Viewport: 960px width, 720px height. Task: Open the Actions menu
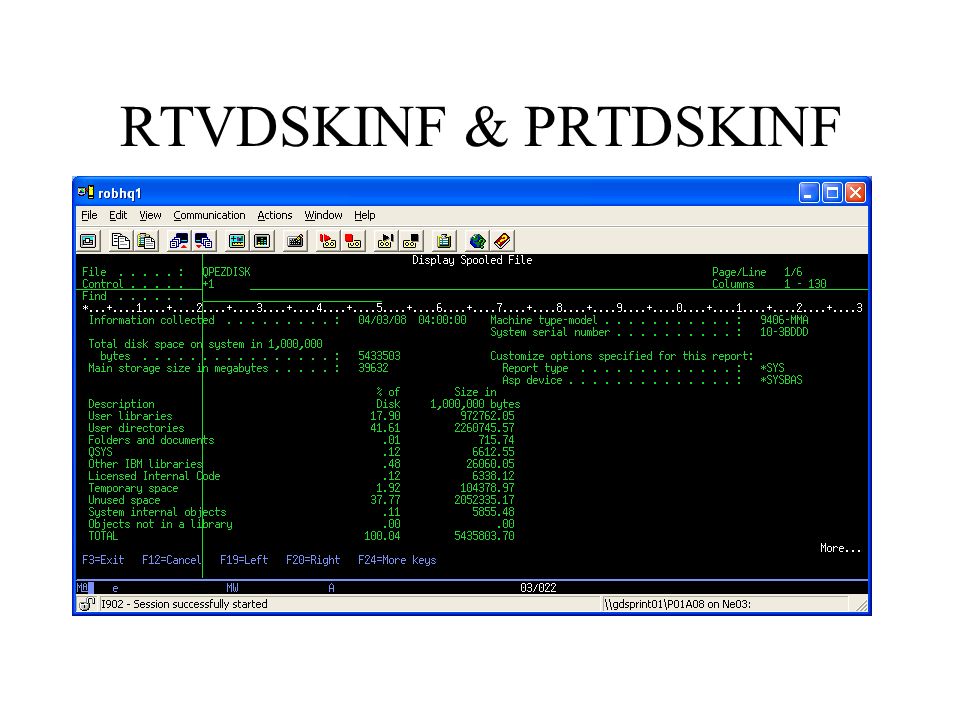pyautogui.click(x=275, y=215)
